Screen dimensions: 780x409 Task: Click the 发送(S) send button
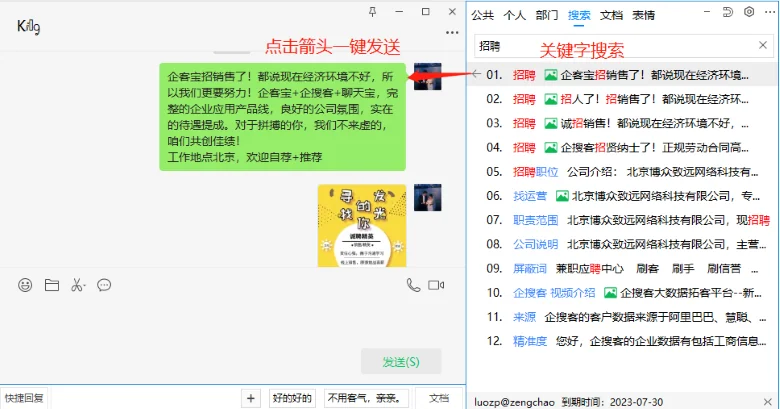click(x=401, y=362)
